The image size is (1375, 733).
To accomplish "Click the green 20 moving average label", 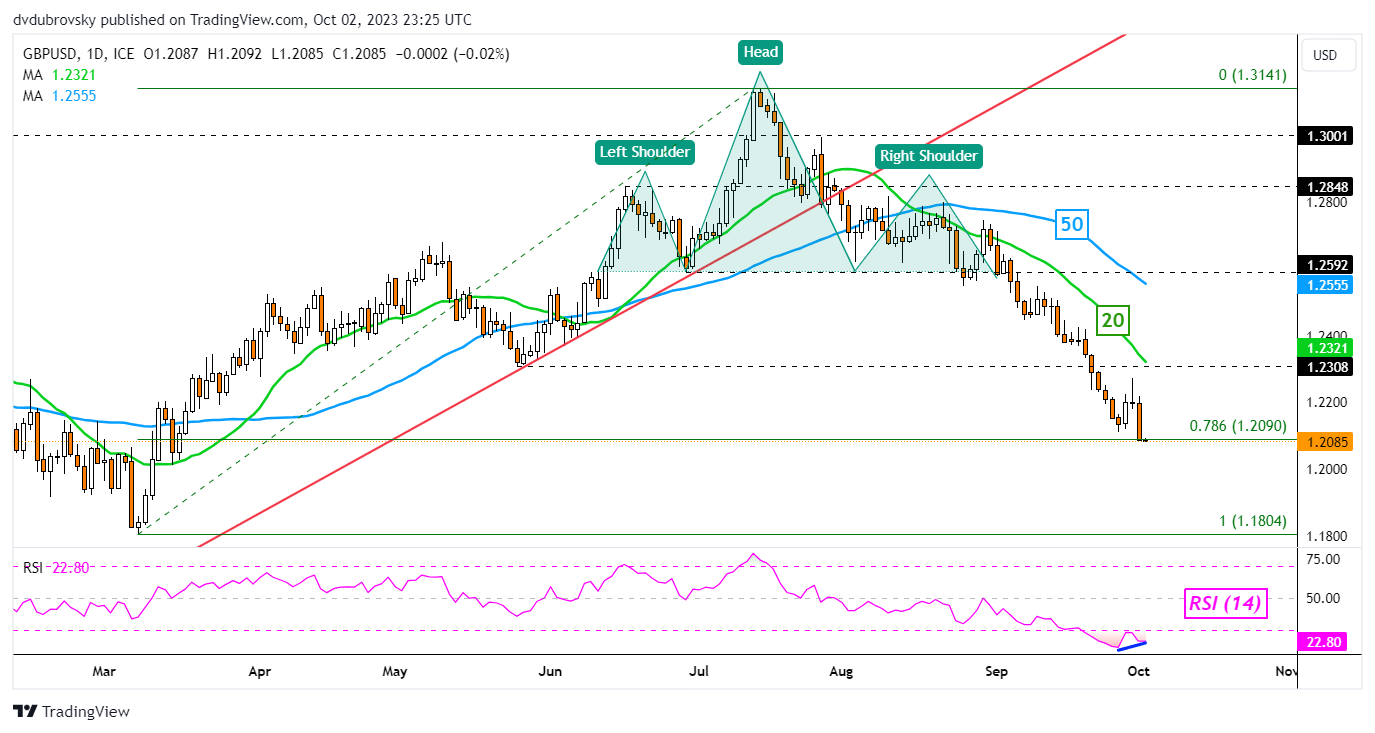I will click(1113, 320).
